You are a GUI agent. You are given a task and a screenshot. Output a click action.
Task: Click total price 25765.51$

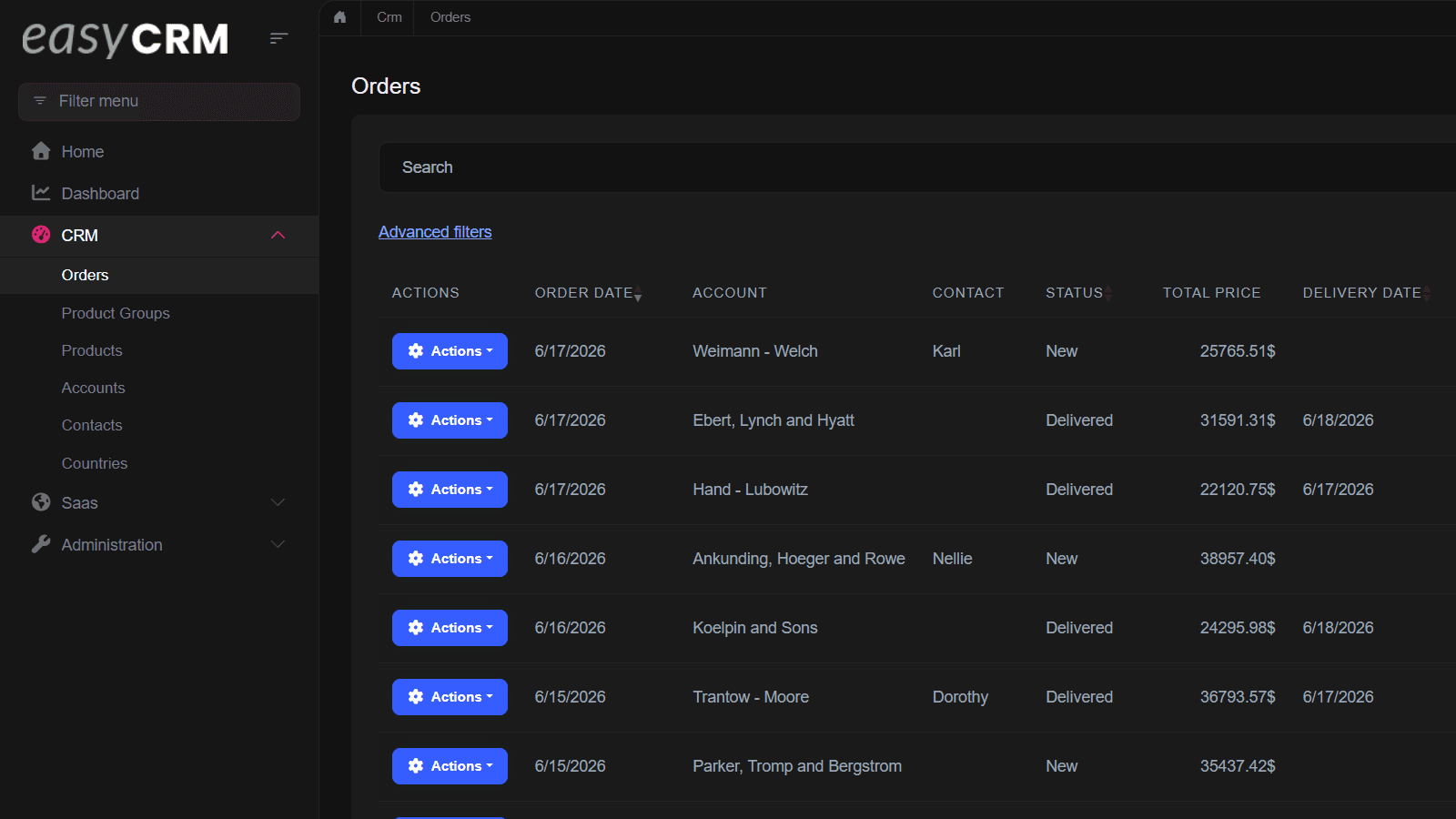(1238, 351)
